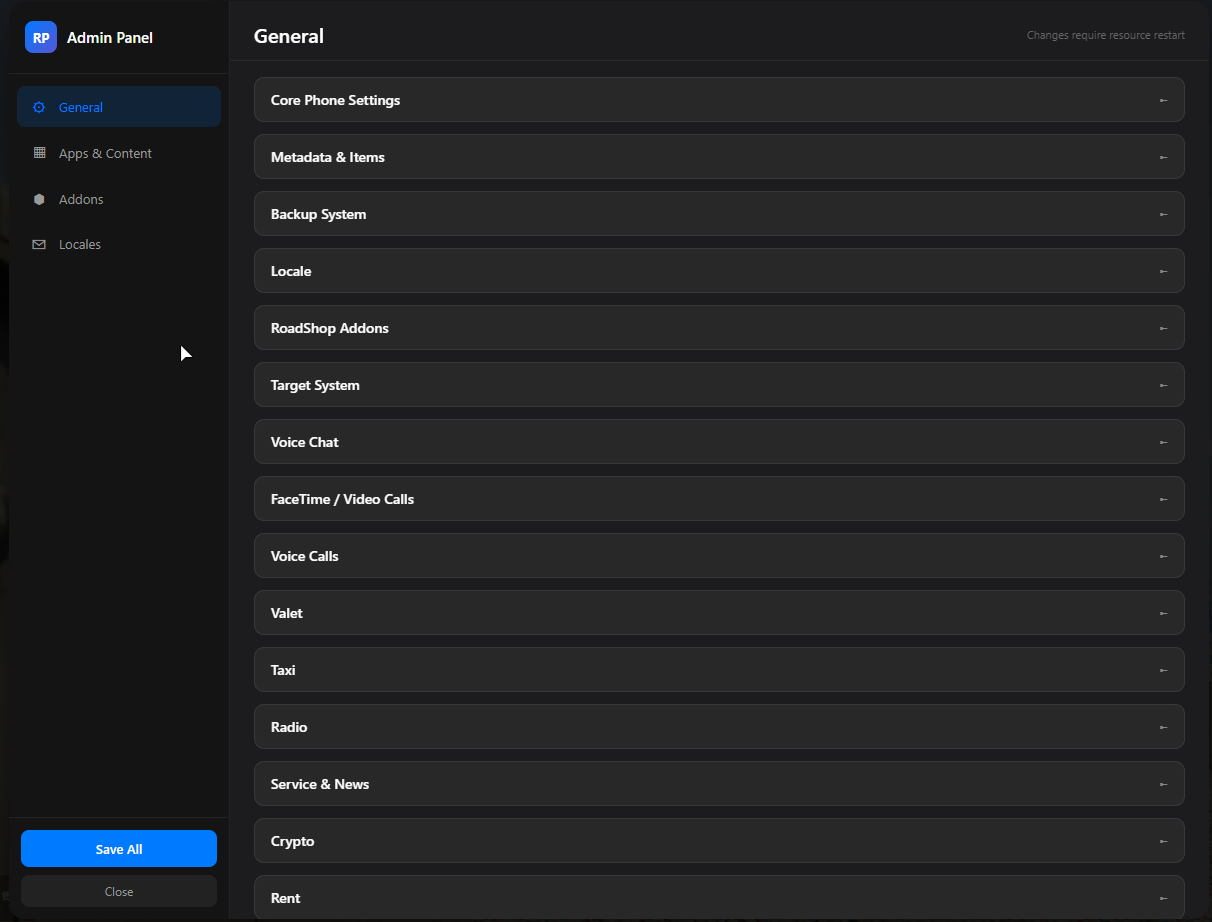Click the Addons hexagon icon

(39, 199)
